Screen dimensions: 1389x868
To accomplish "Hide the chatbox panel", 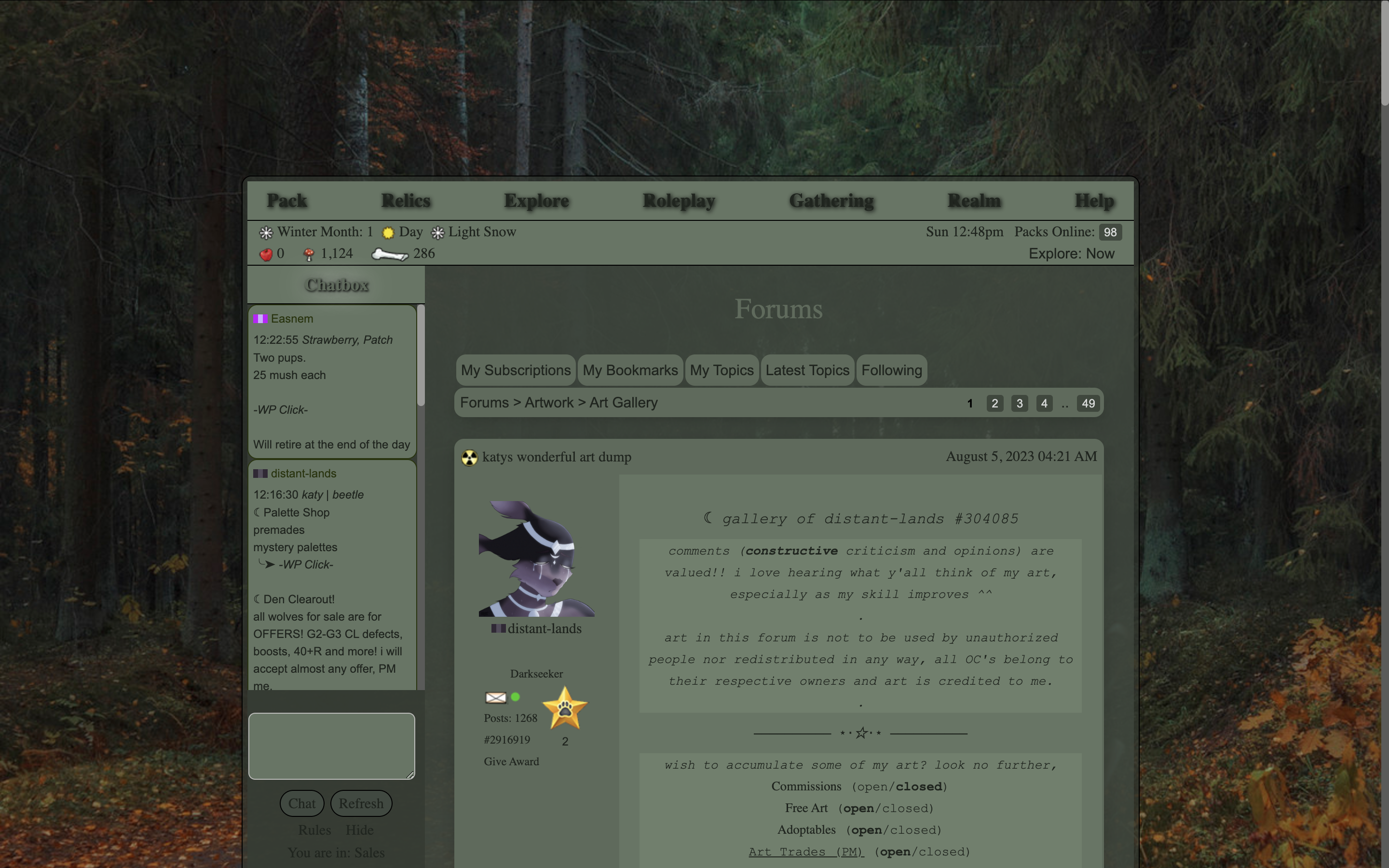I will pos(359,830).
